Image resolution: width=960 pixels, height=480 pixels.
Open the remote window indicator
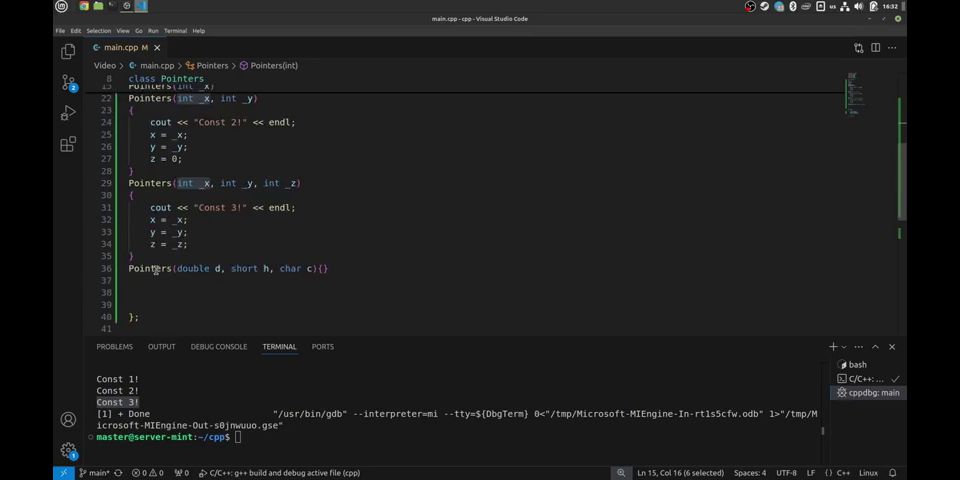pos(63,473)
